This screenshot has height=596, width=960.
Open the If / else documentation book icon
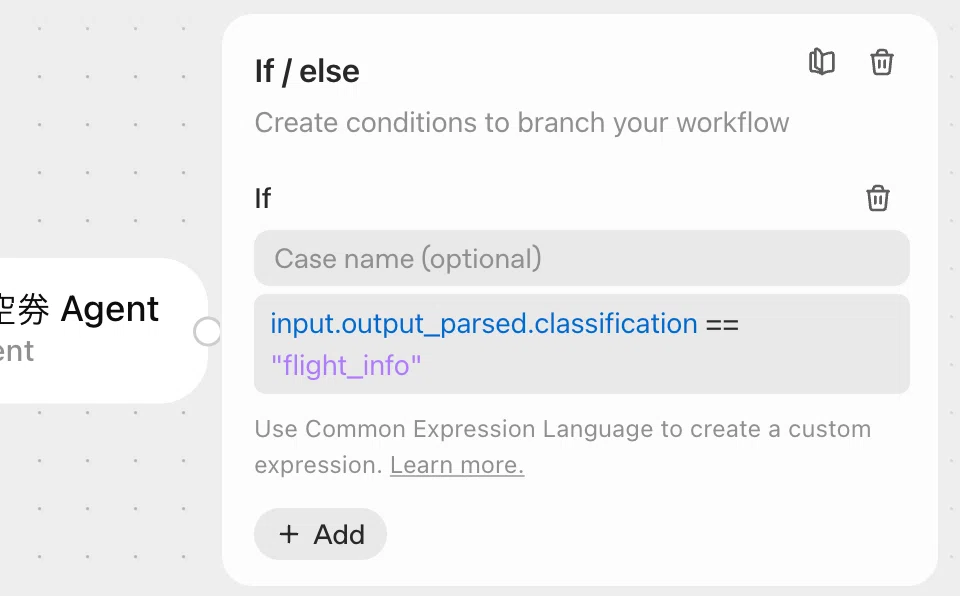click(822, 62)
